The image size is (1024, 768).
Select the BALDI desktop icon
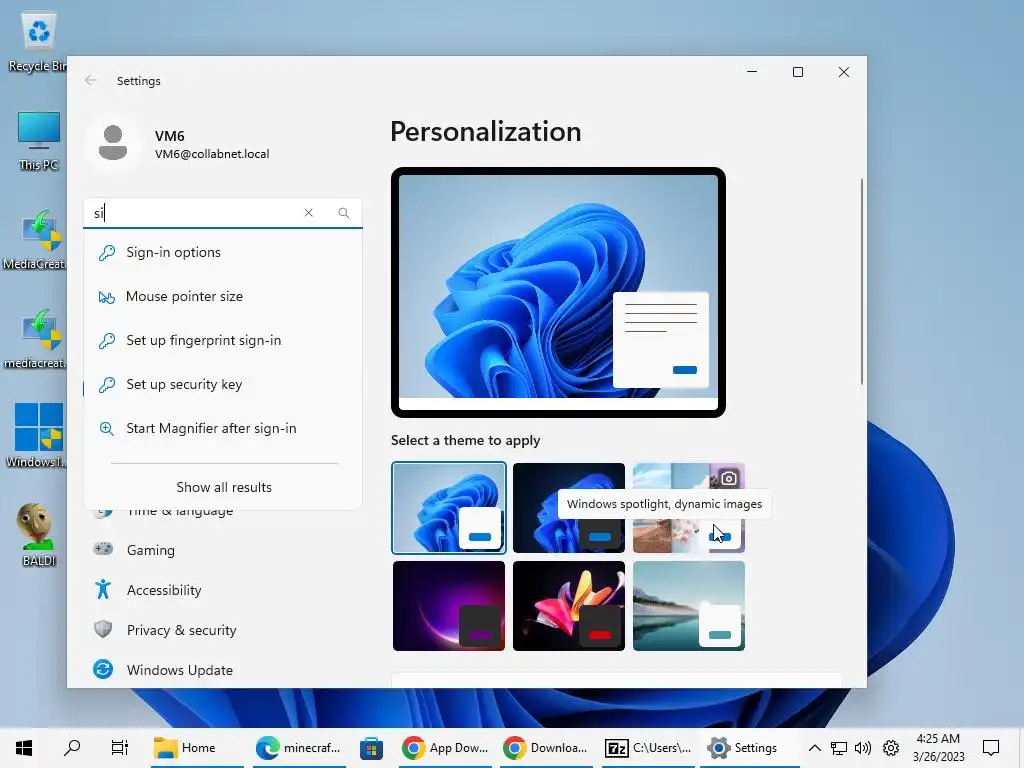pos(38,535)
